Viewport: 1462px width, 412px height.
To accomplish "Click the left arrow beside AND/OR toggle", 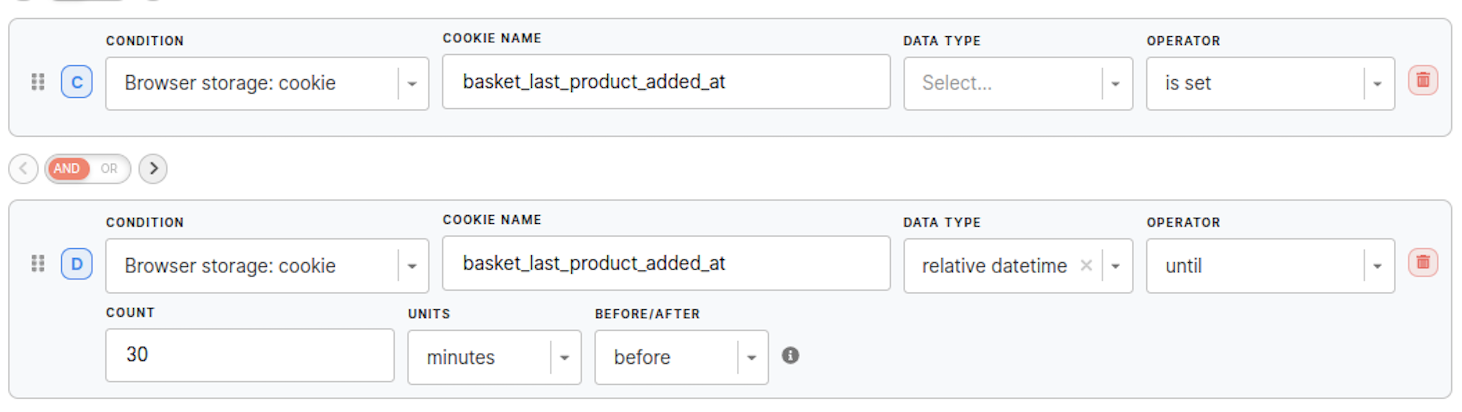I will [23, 169].
